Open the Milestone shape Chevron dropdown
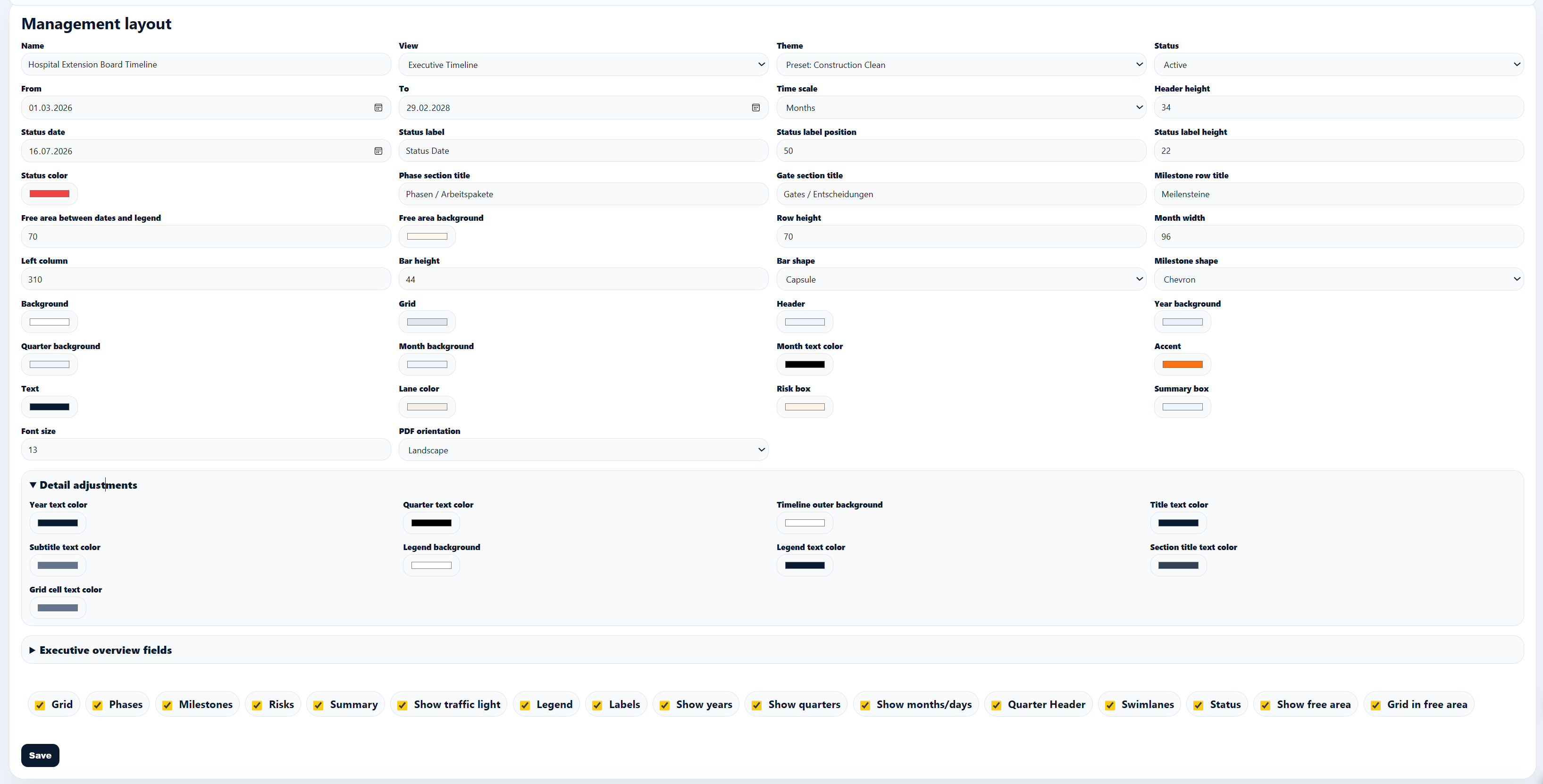1543x784 pixels. (x=1338, y=279)
